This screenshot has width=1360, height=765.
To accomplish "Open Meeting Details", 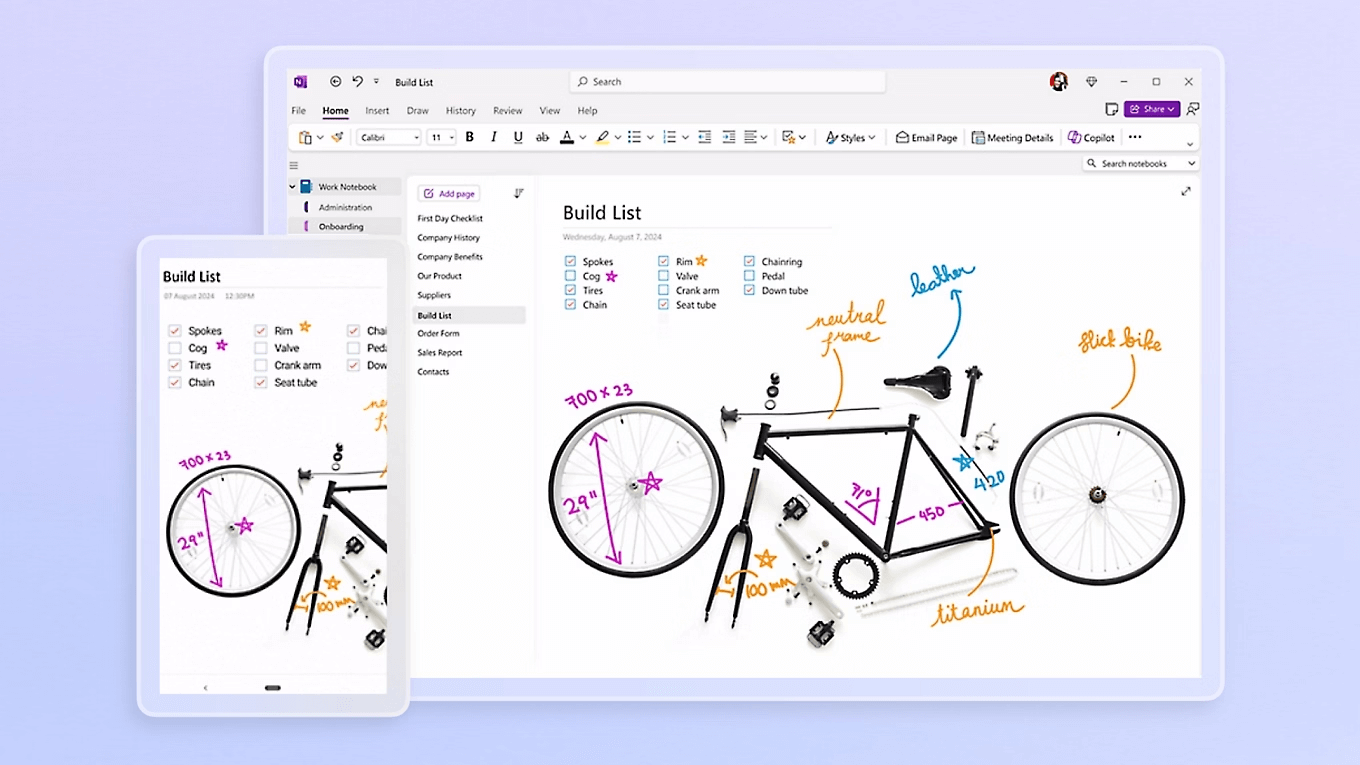I will 1012,137.
